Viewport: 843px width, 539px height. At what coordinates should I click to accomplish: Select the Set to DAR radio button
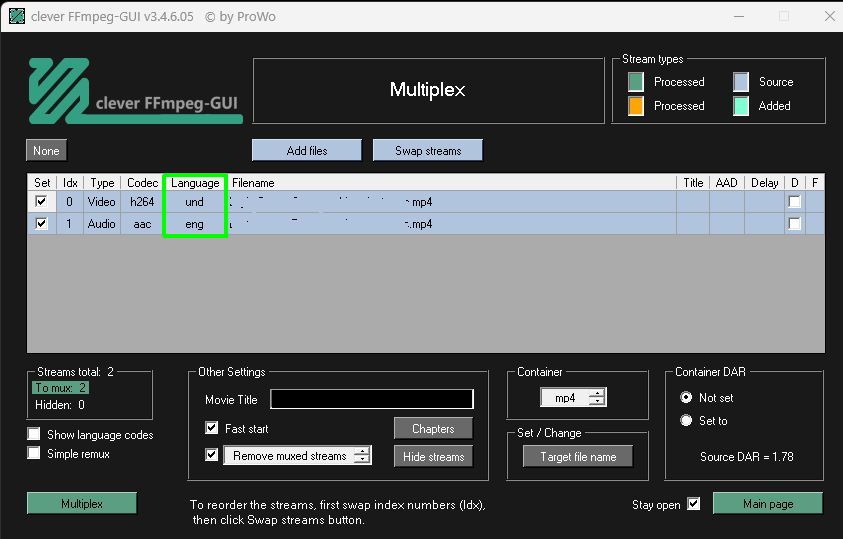tap(686, 420)
